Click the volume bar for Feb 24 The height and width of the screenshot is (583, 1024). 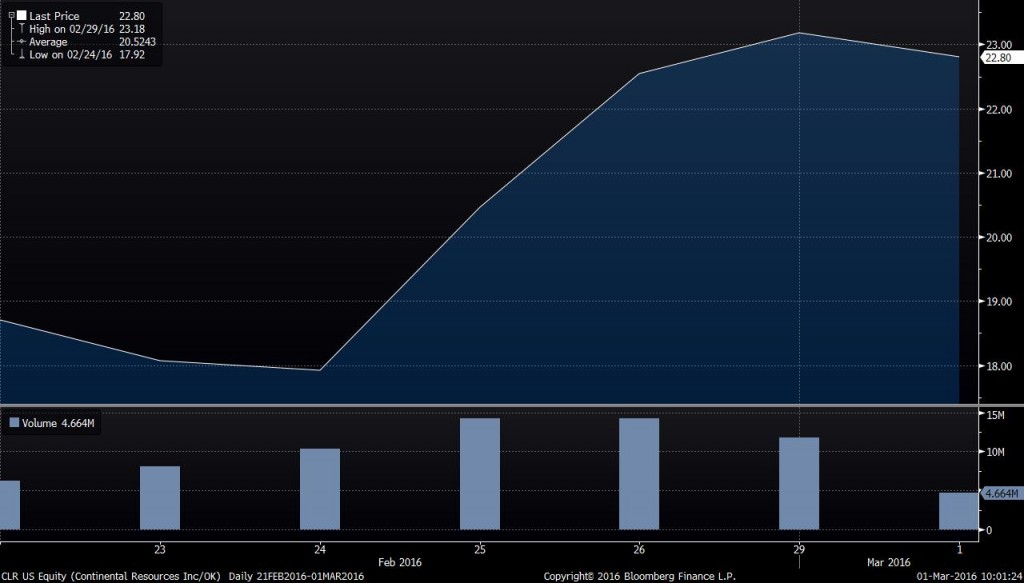[320, 488]
